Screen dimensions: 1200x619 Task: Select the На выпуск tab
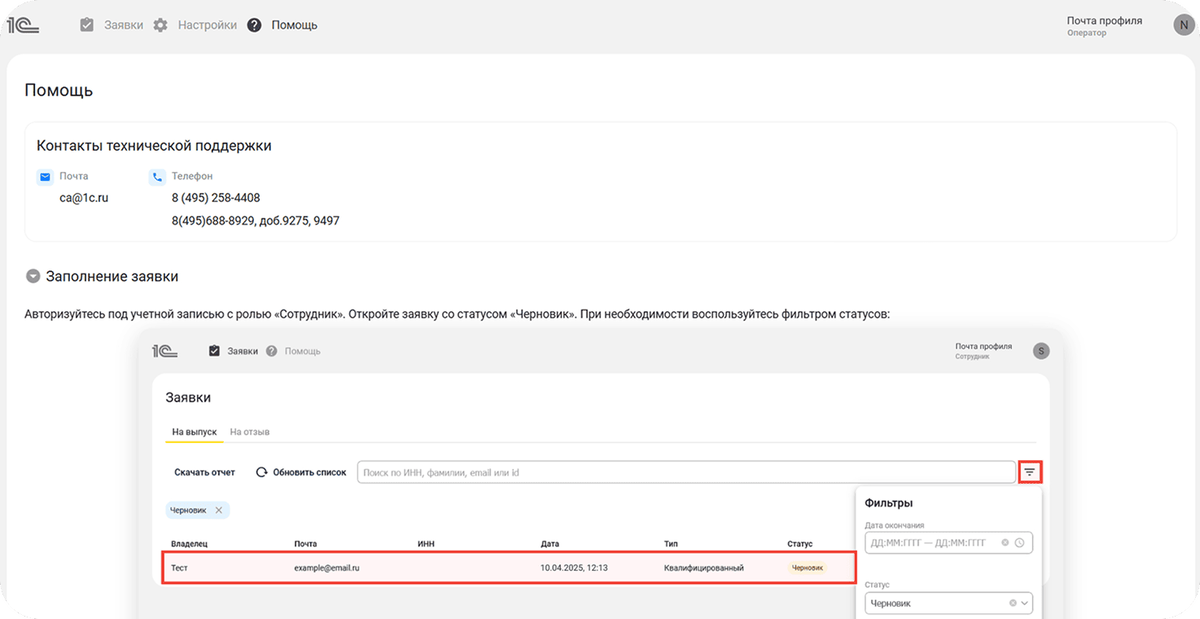click(194, 432)
